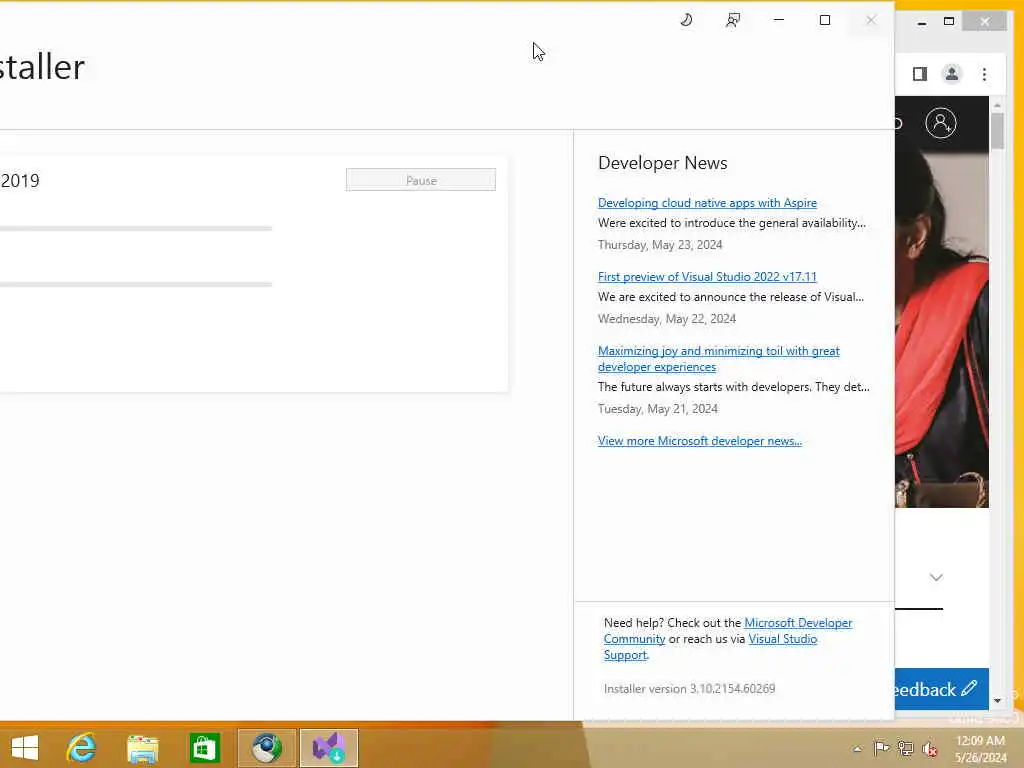Visit the Microsoft Developer Community link
The width and height of the screenshot is (1024, 768).
[797, 623]
